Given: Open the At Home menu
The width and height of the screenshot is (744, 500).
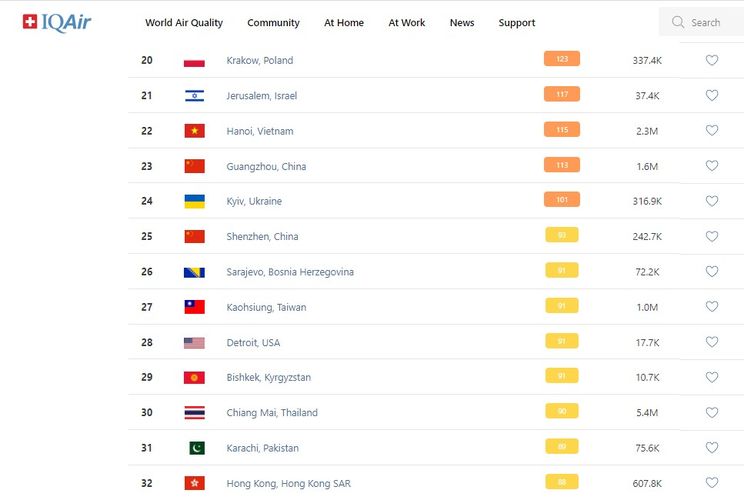Looking at the screenshot, I should (344, 23).
